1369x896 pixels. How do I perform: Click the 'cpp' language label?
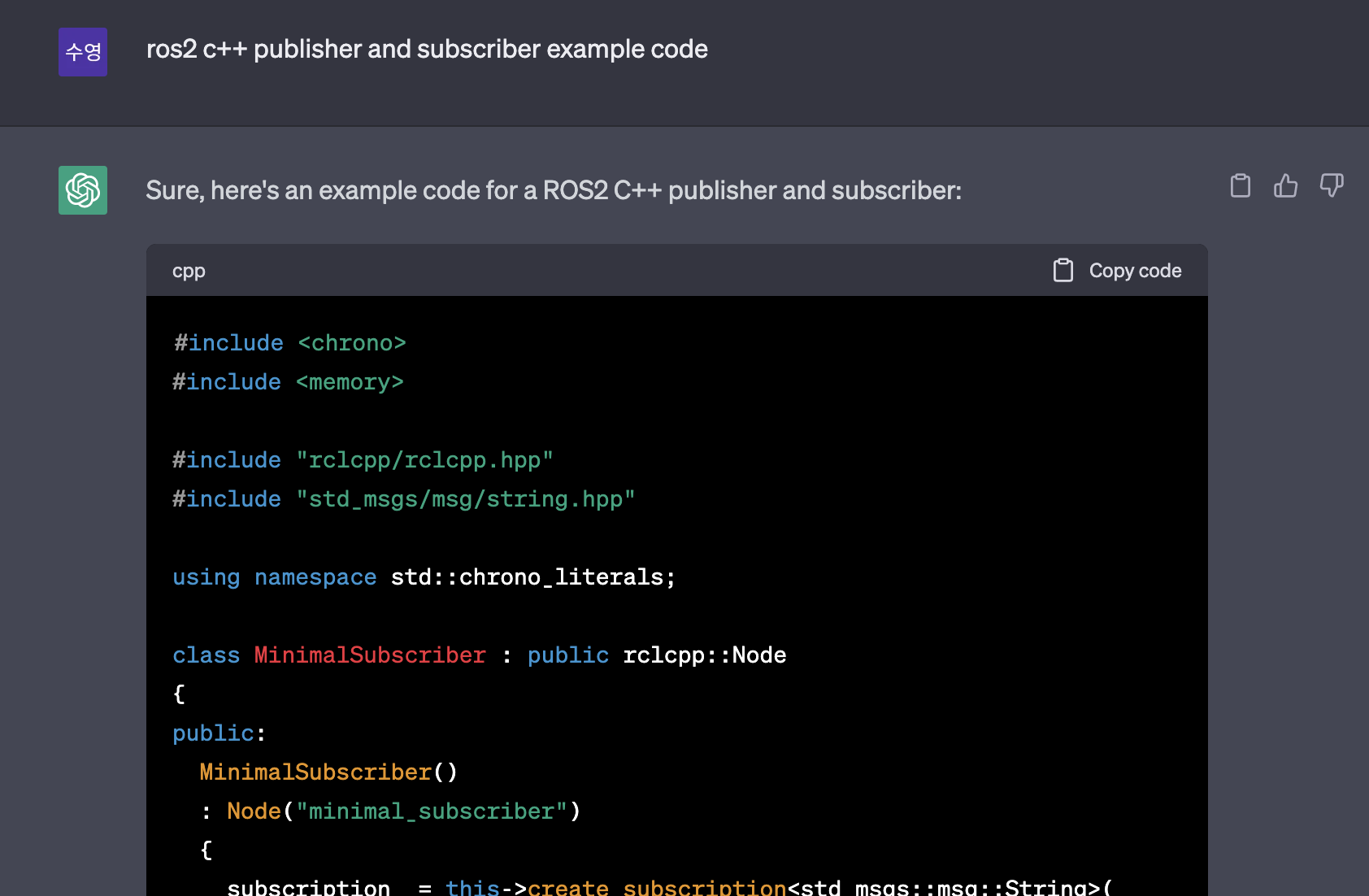(189, 271)
